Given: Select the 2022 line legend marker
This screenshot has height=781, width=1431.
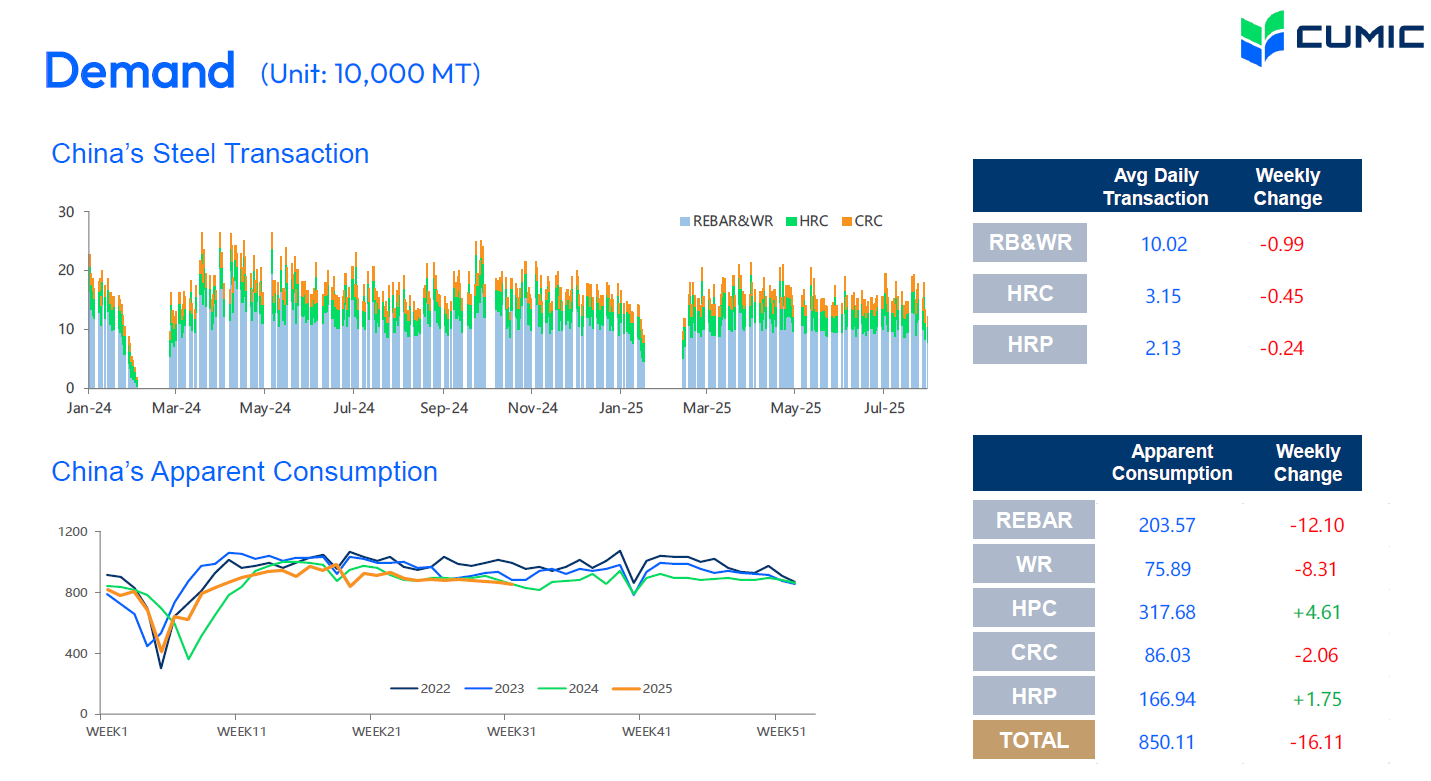Looking at the screenshot, I should (403, 688).
